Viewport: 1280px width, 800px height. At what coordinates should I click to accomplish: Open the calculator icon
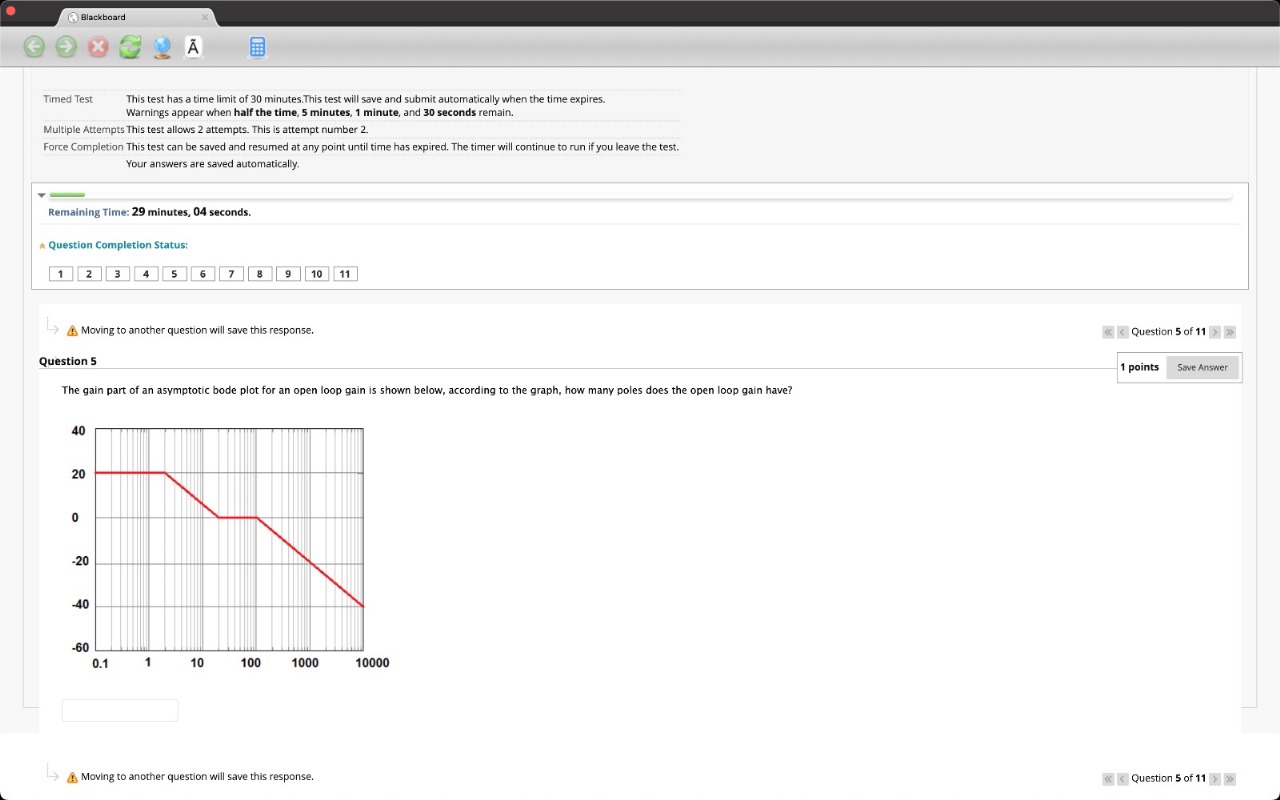pyautogui.click(x=257, y=46)
